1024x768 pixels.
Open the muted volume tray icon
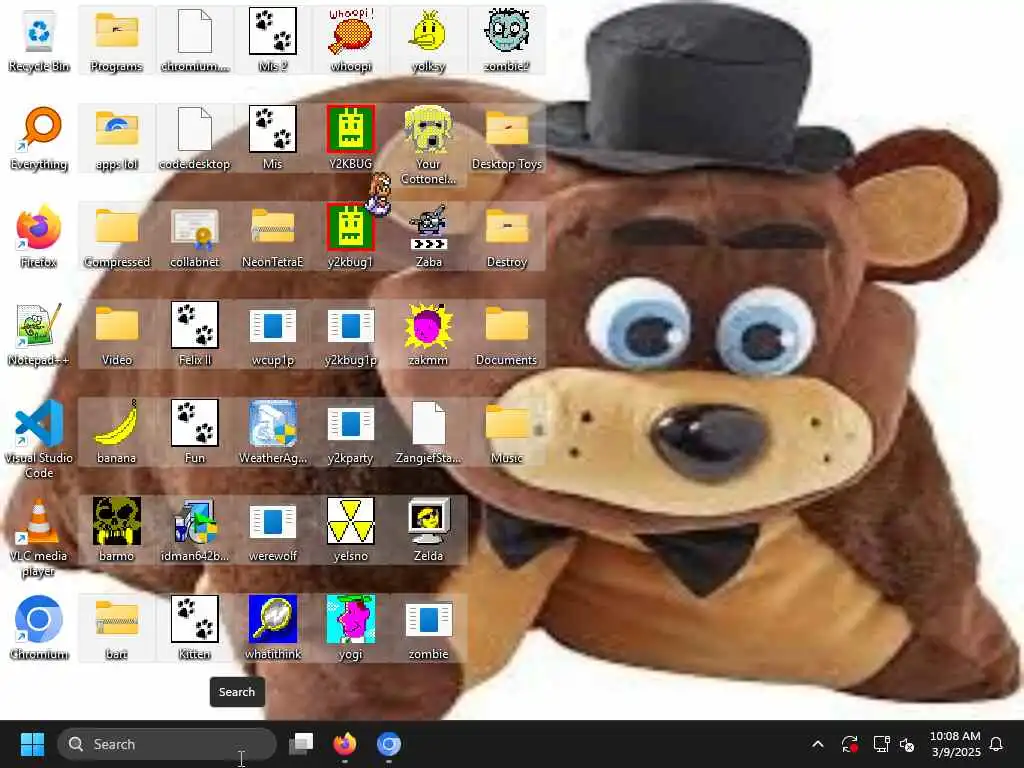(907, 744)
